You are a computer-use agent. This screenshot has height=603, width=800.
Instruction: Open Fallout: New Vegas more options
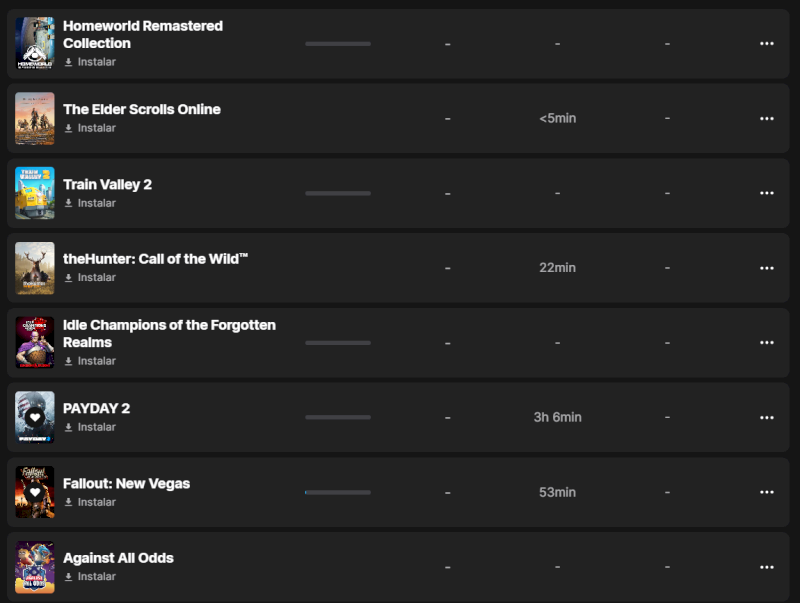tap(767, 492)
